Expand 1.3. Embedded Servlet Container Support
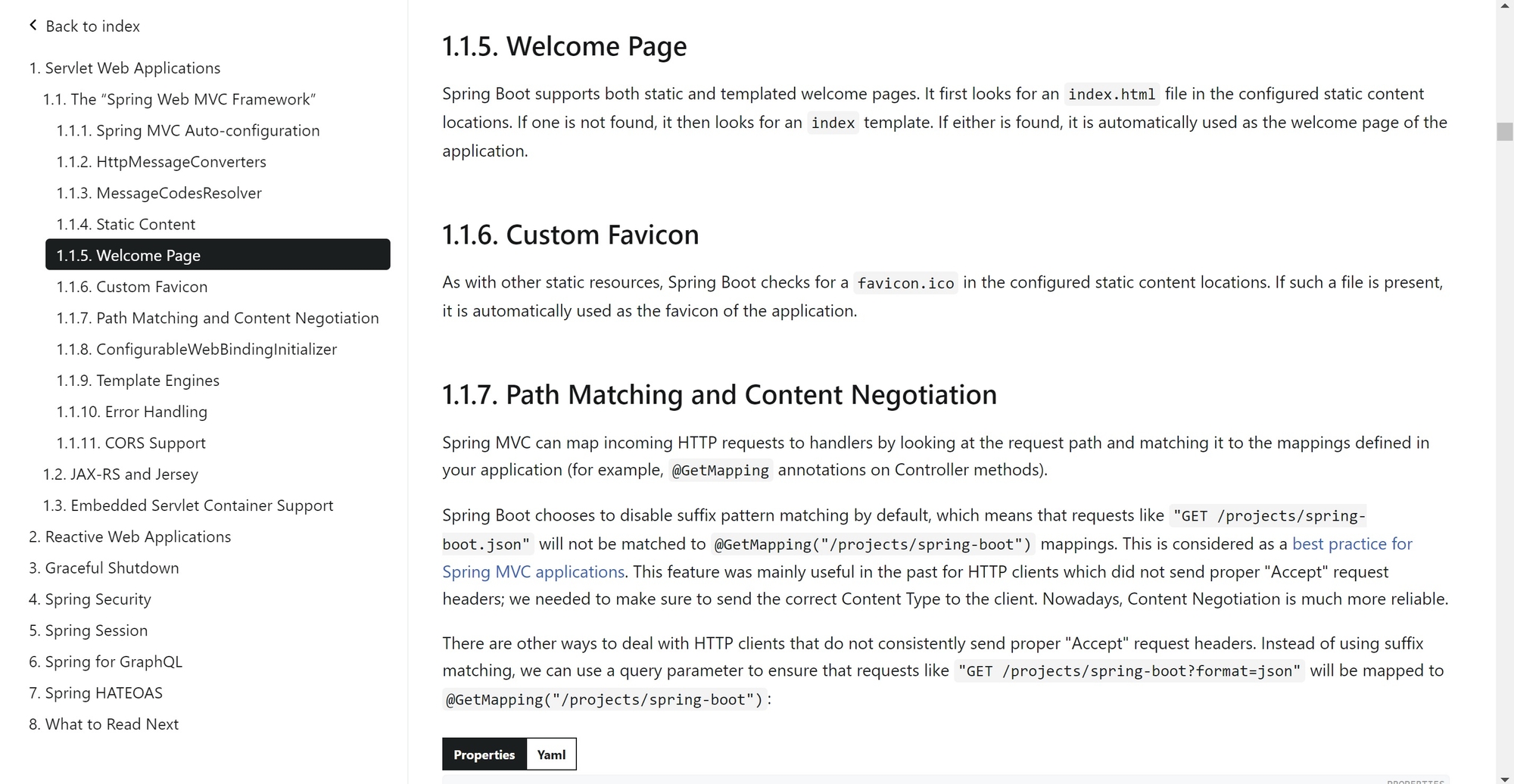 (x=188, y=506)
